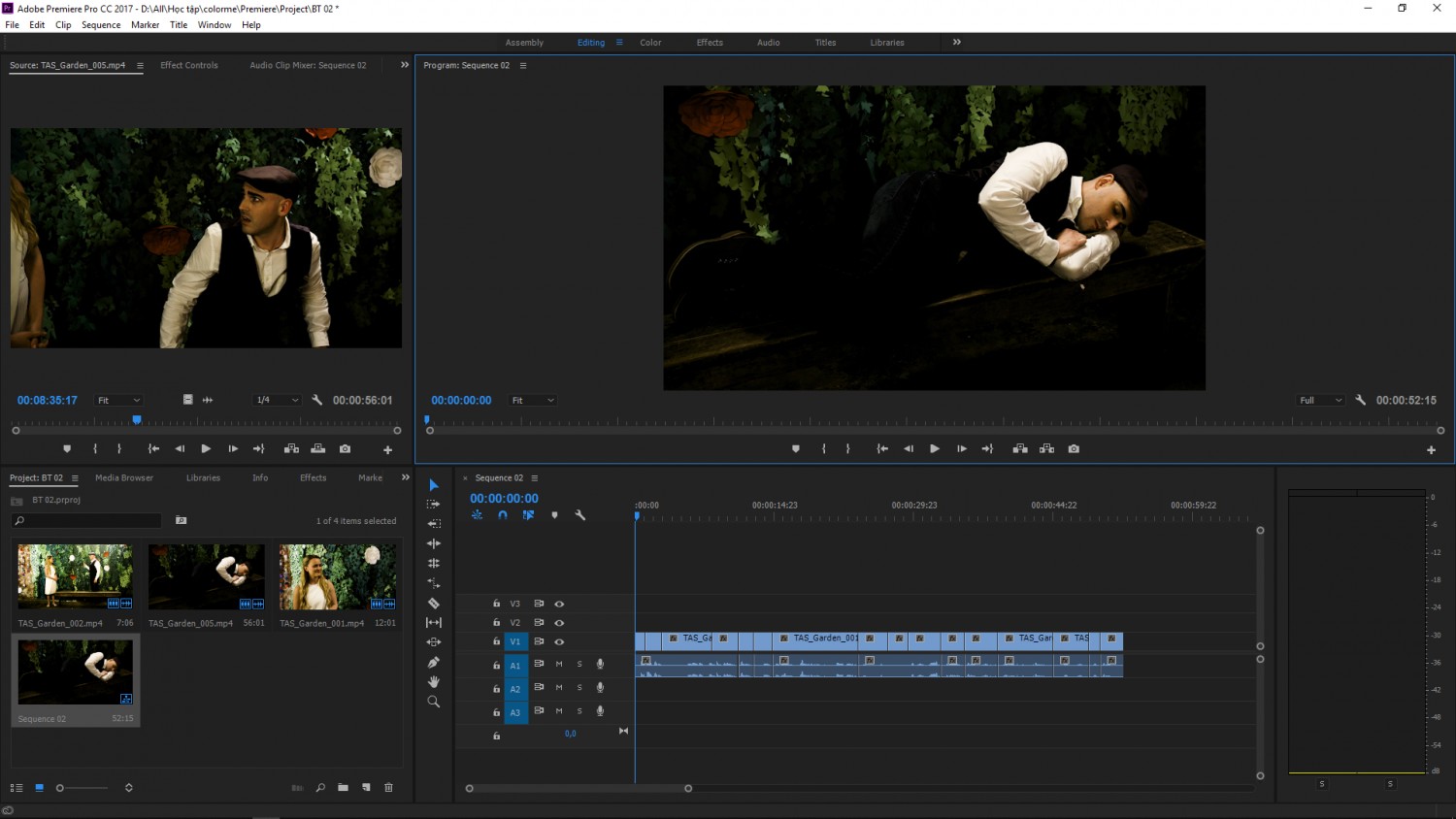Expand the workspace overflow chevron
1456x819 pixels.
(x=957, y=43)
